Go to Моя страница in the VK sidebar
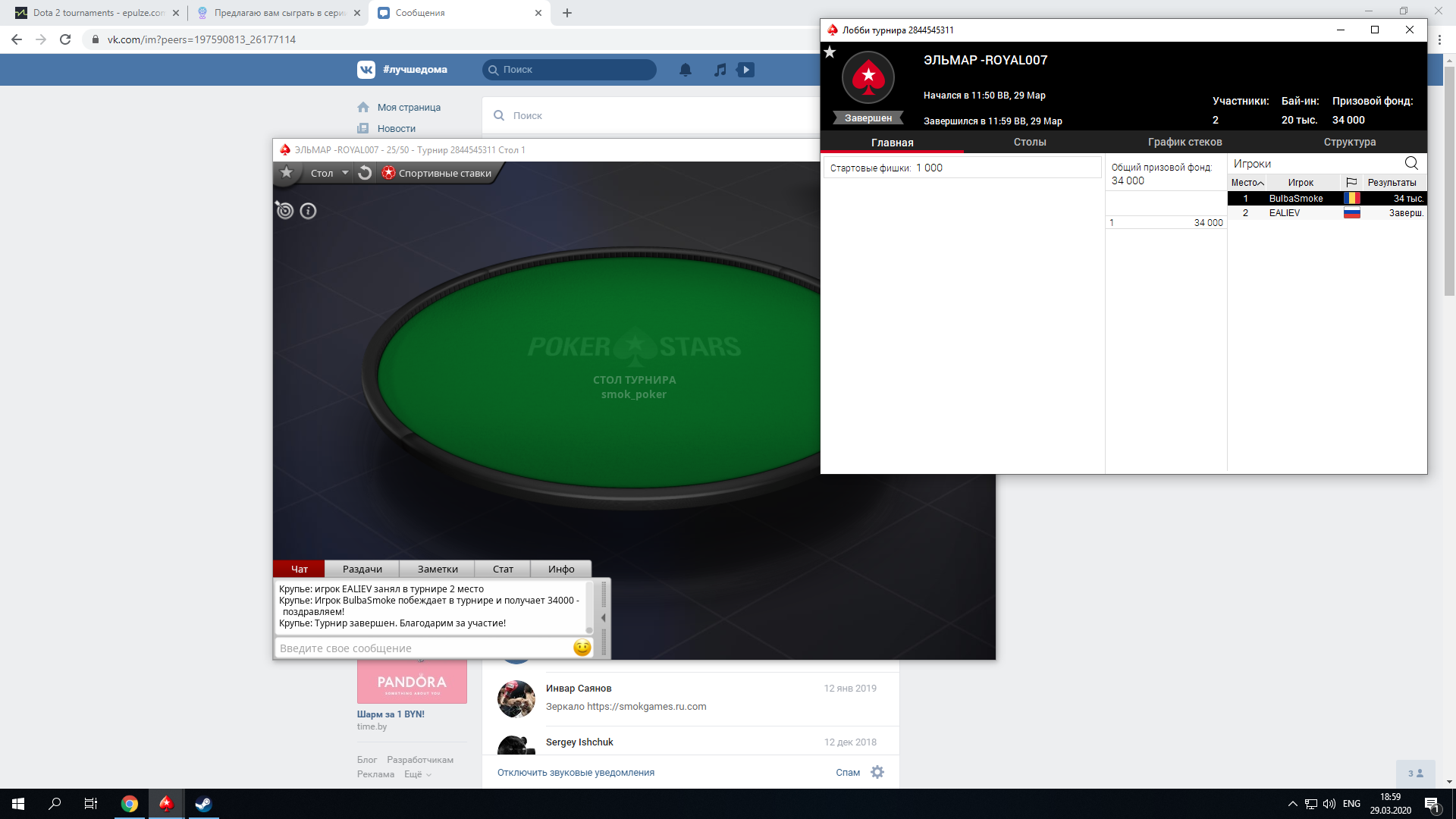The image size is (1456, 819). pyautogui.click(x=409, y=108)
